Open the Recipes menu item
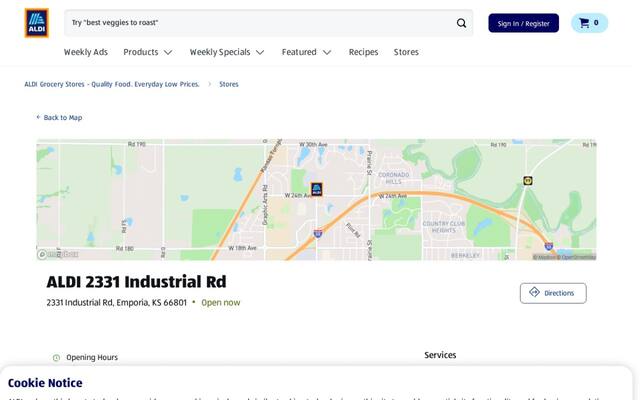The height and width of the screenshot is (400, 640). [x=363, y=52]
